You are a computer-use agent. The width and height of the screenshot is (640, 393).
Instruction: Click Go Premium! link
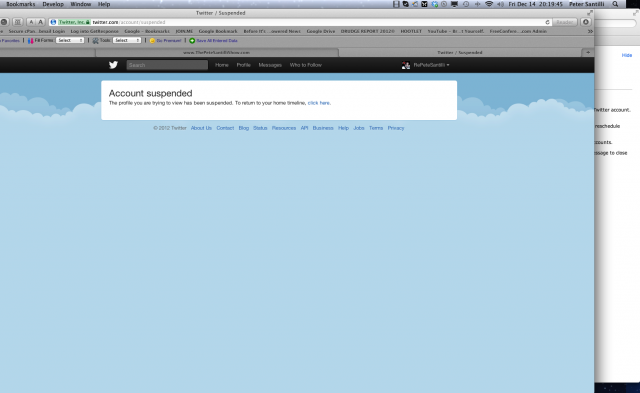point(169,40)
